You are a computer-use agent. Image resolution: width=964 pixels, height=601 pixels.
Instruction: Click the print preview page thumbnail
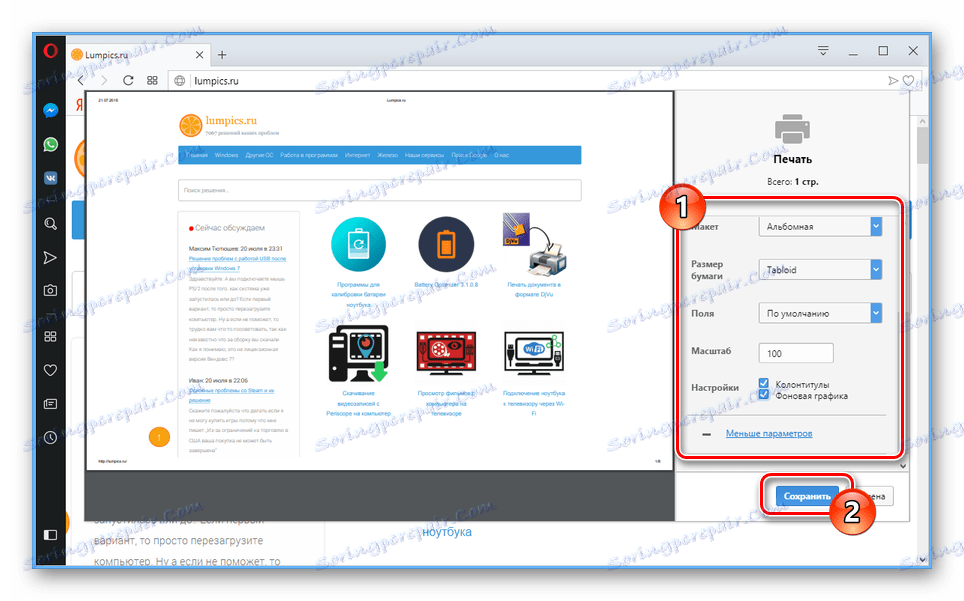(379, 281)
